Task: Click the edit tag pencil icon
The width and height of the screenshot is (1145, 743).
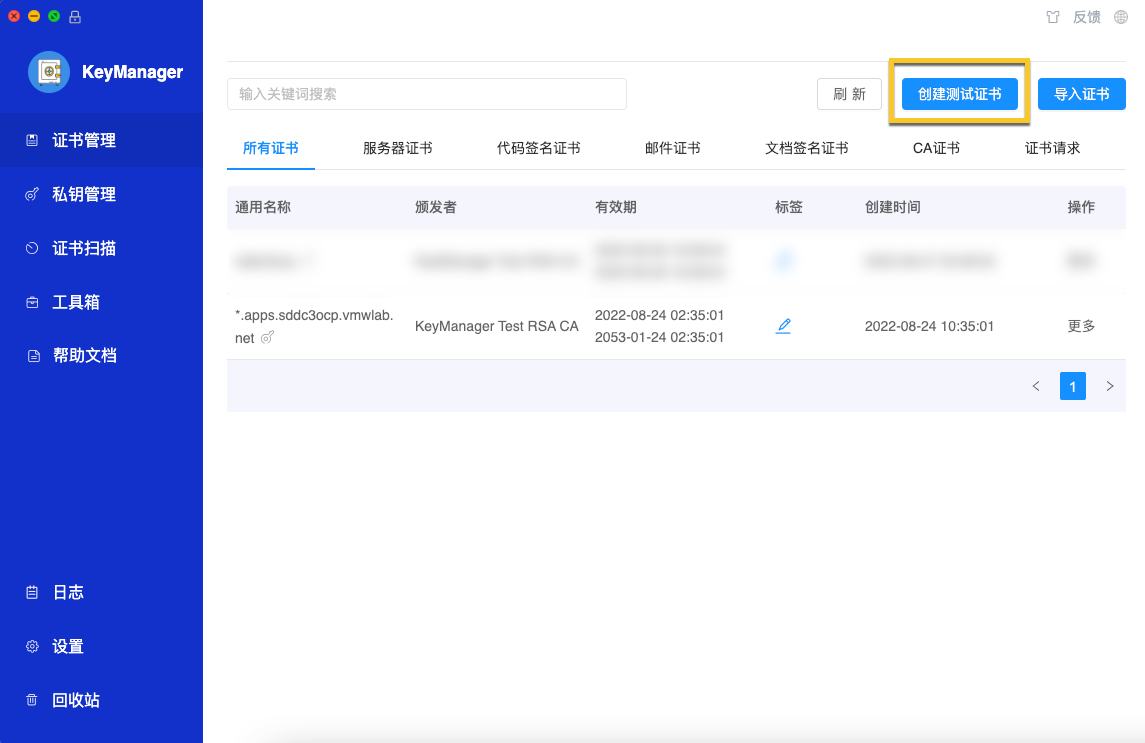Action: click(784, 326)
